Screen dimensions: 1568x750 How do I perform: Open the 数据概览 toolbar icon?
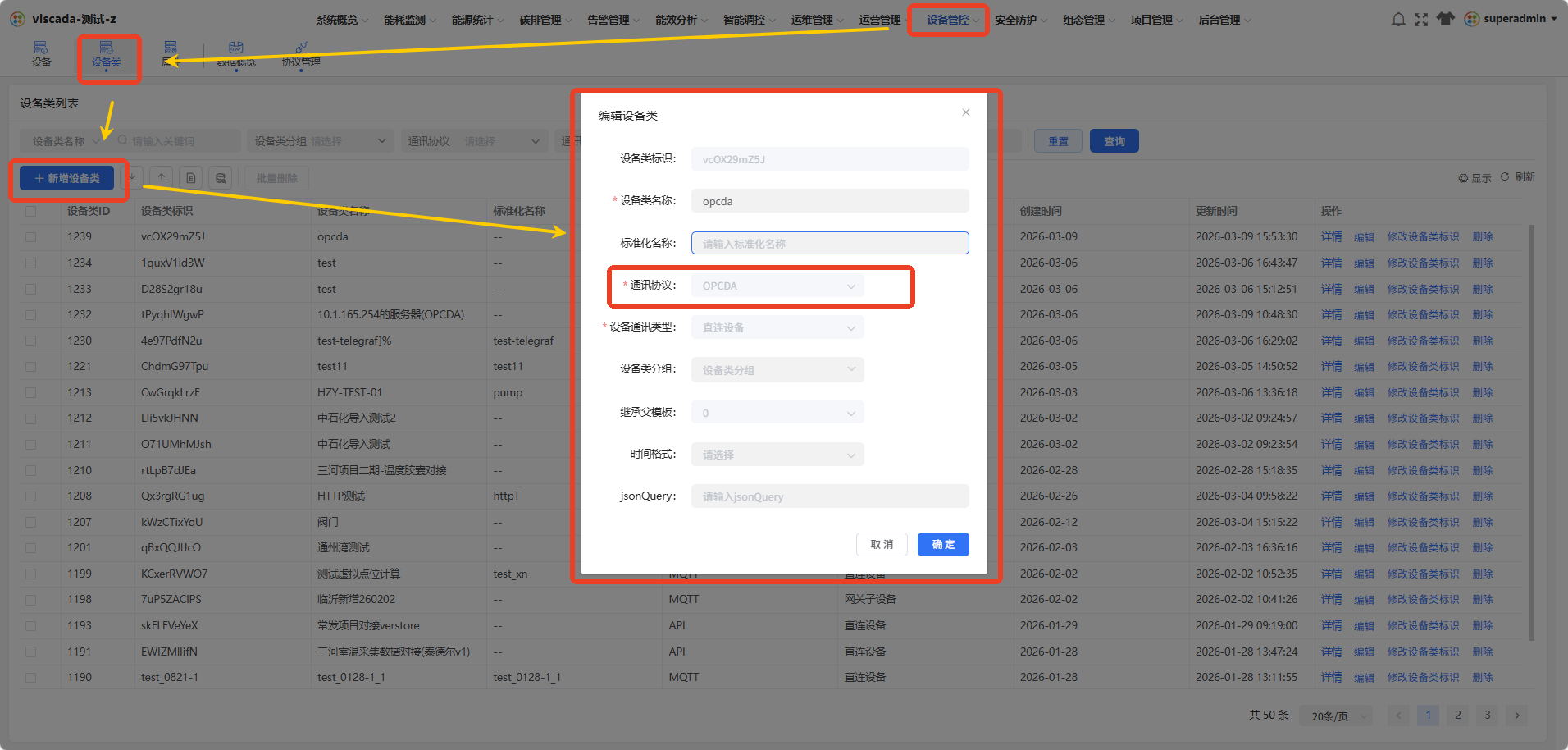pos(236,54)
